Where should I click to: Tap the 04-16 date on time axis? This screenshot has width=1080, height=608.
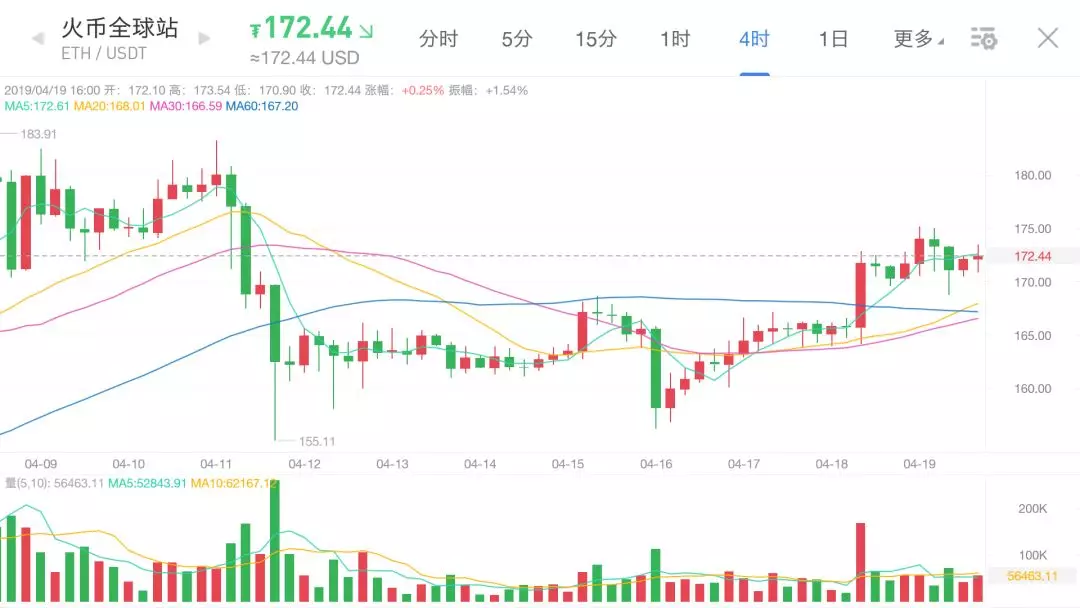pos(656,464)
